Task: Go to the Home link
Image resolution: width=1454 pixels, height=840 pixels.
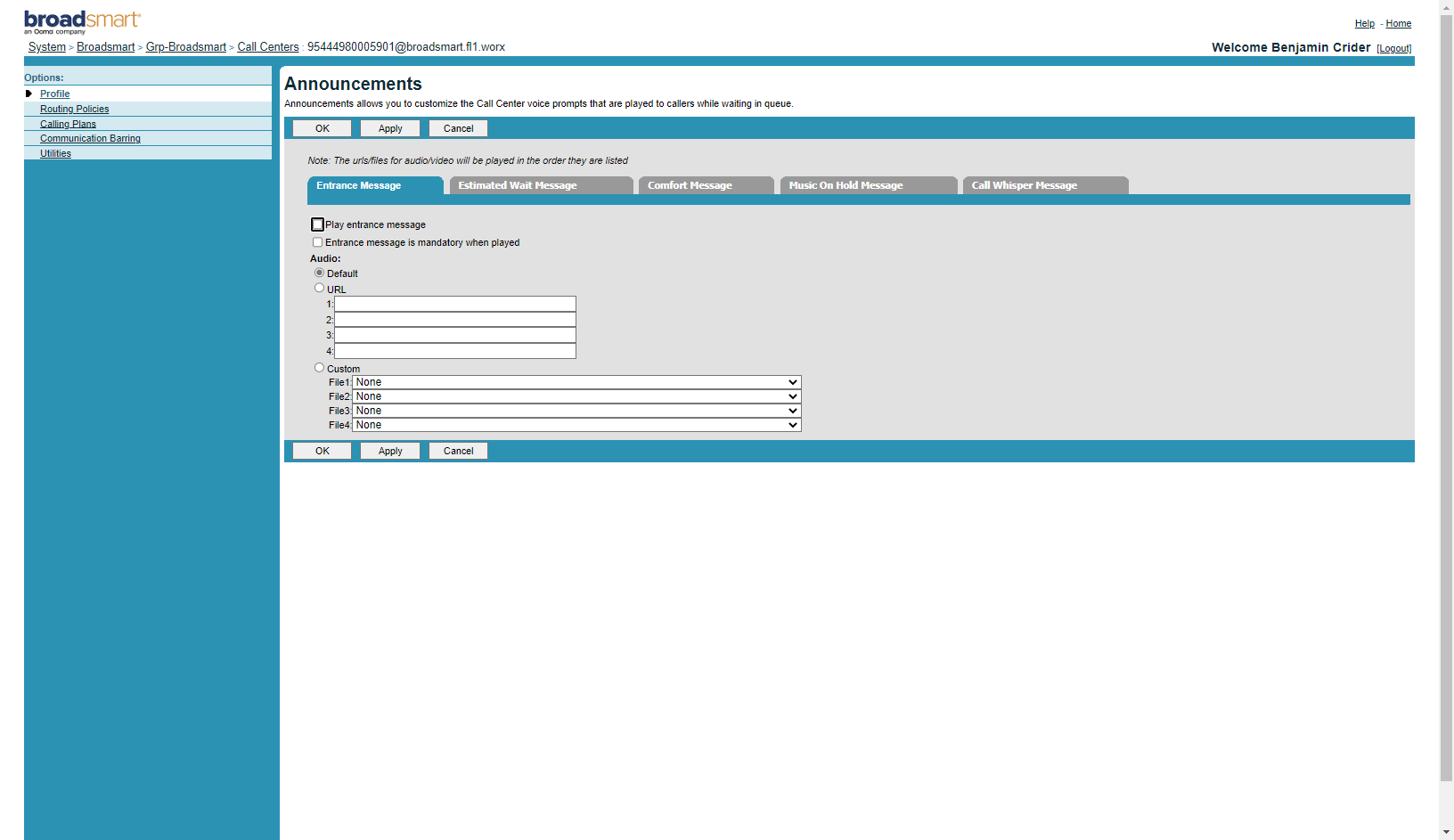Action: (x=1399, y=23)
